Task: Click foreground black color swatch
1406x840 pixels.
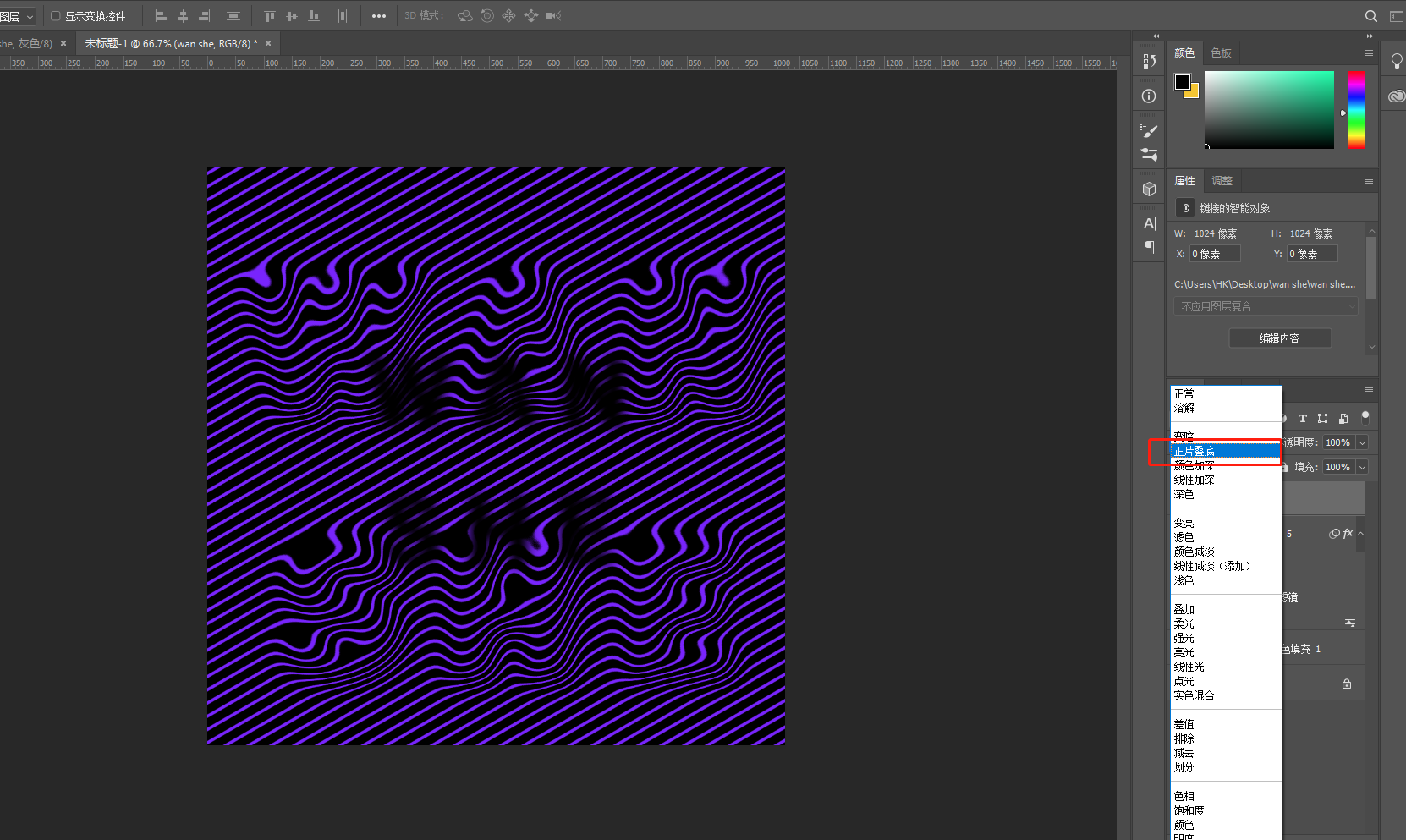Action: click(x=1182, y=81)
